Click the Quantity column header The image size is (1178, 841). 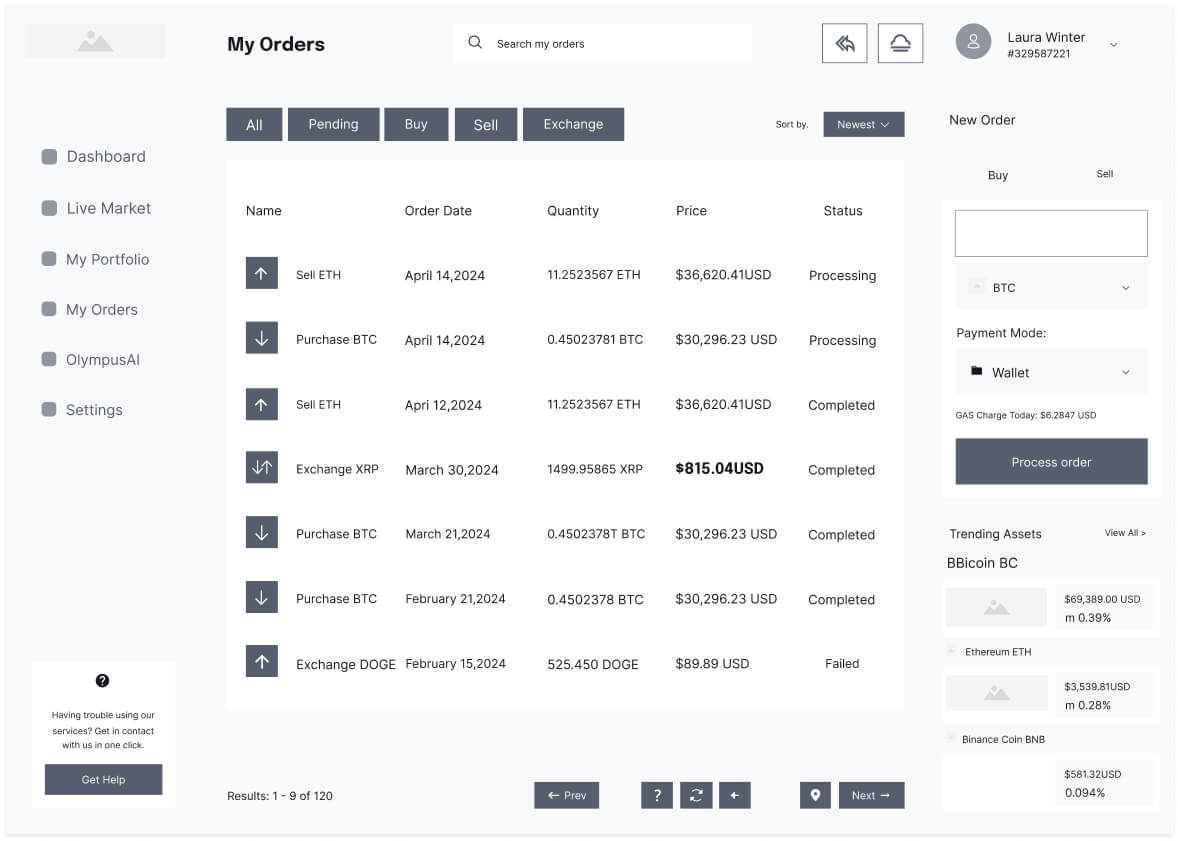coord(572,210)
